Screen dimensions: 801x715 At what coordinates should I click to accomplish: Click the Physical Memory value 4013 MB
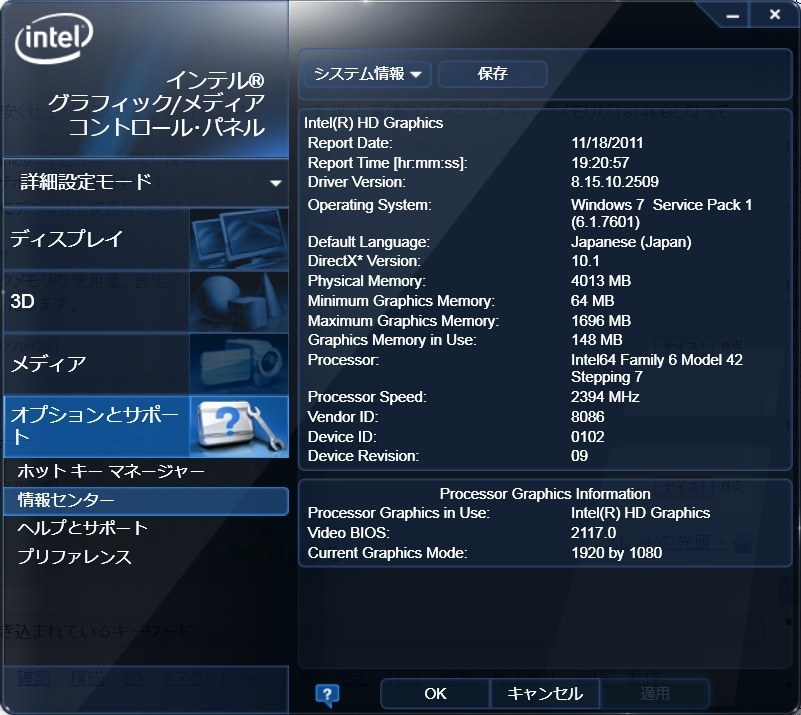pos(601,281)
